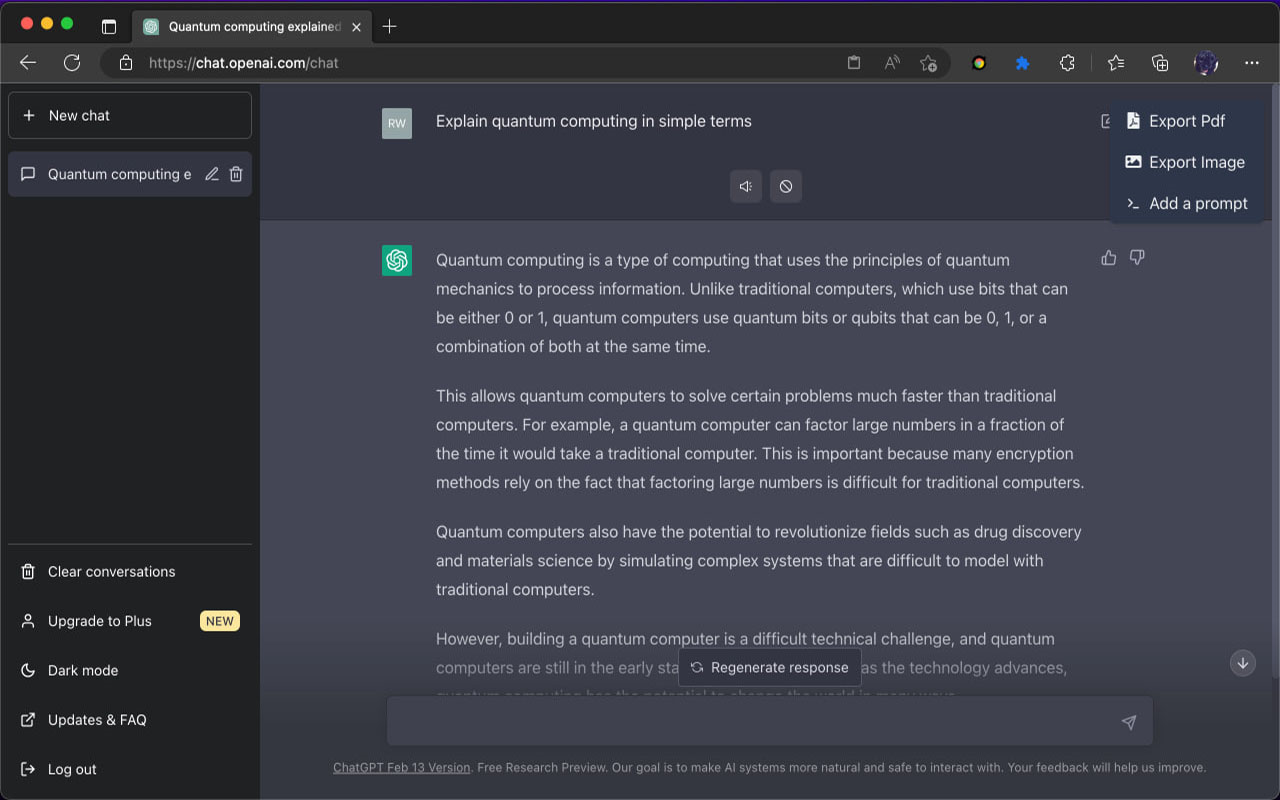The height and width of the screenshot is (800, 1280).
Task: Click Clear conversations
Action: point(130,572)
